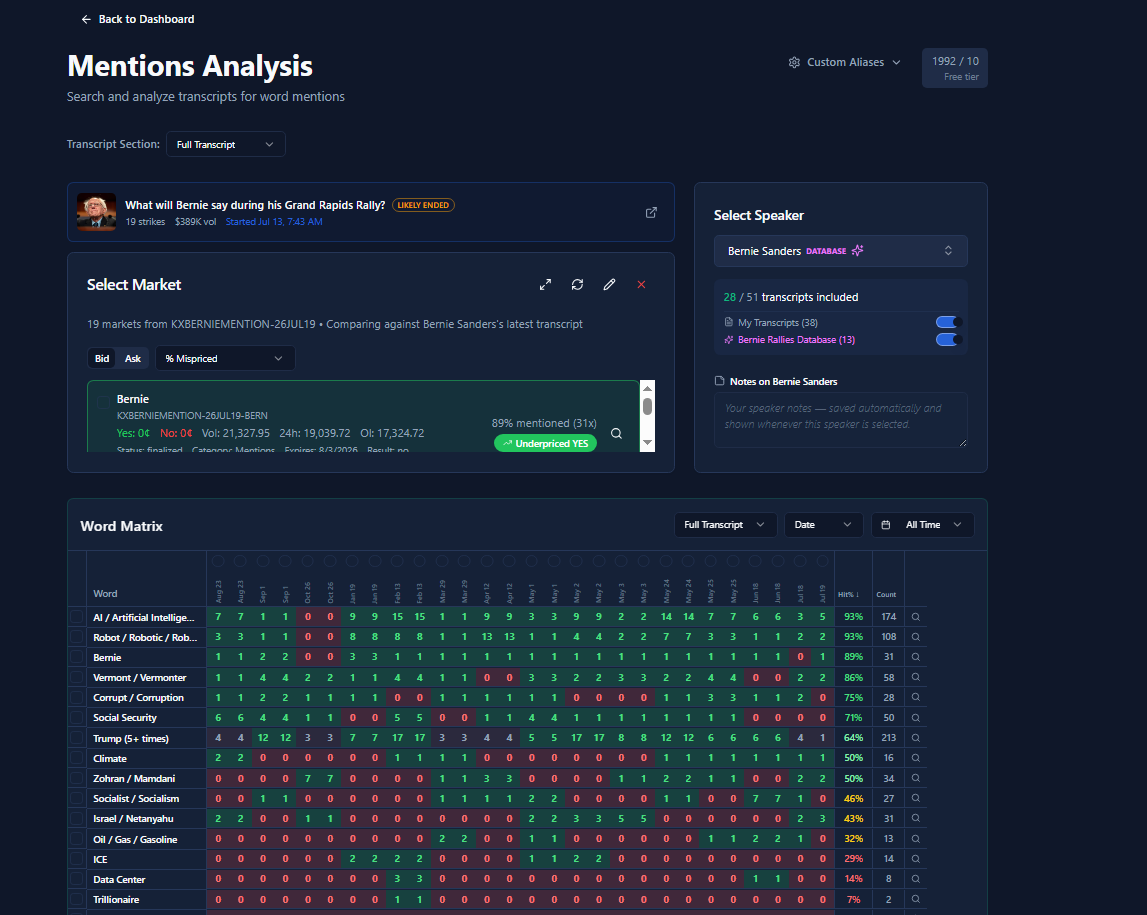Click the Underpriced YES badge
The width and height of the screenshot is (1147, 915).
pos(546,443)
